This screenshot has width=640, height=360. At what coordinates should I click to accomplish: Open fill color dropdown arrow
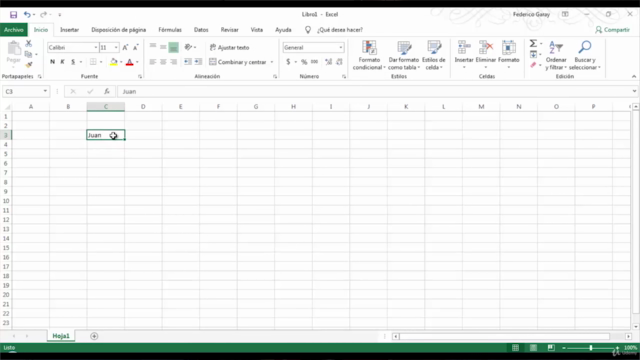coord(121,62)
